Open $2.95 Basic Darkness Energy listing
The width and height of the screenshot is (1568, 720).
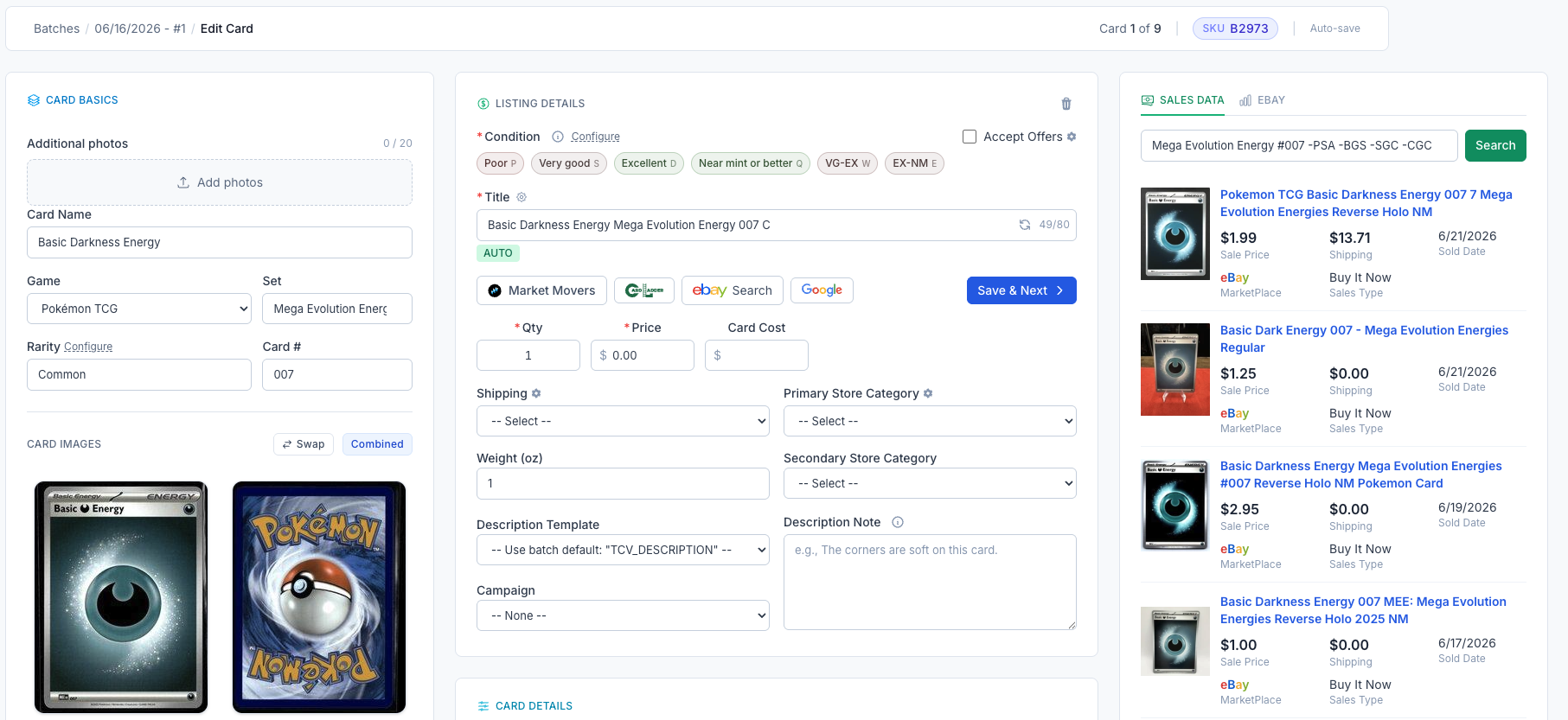(x=1361, y=475)
